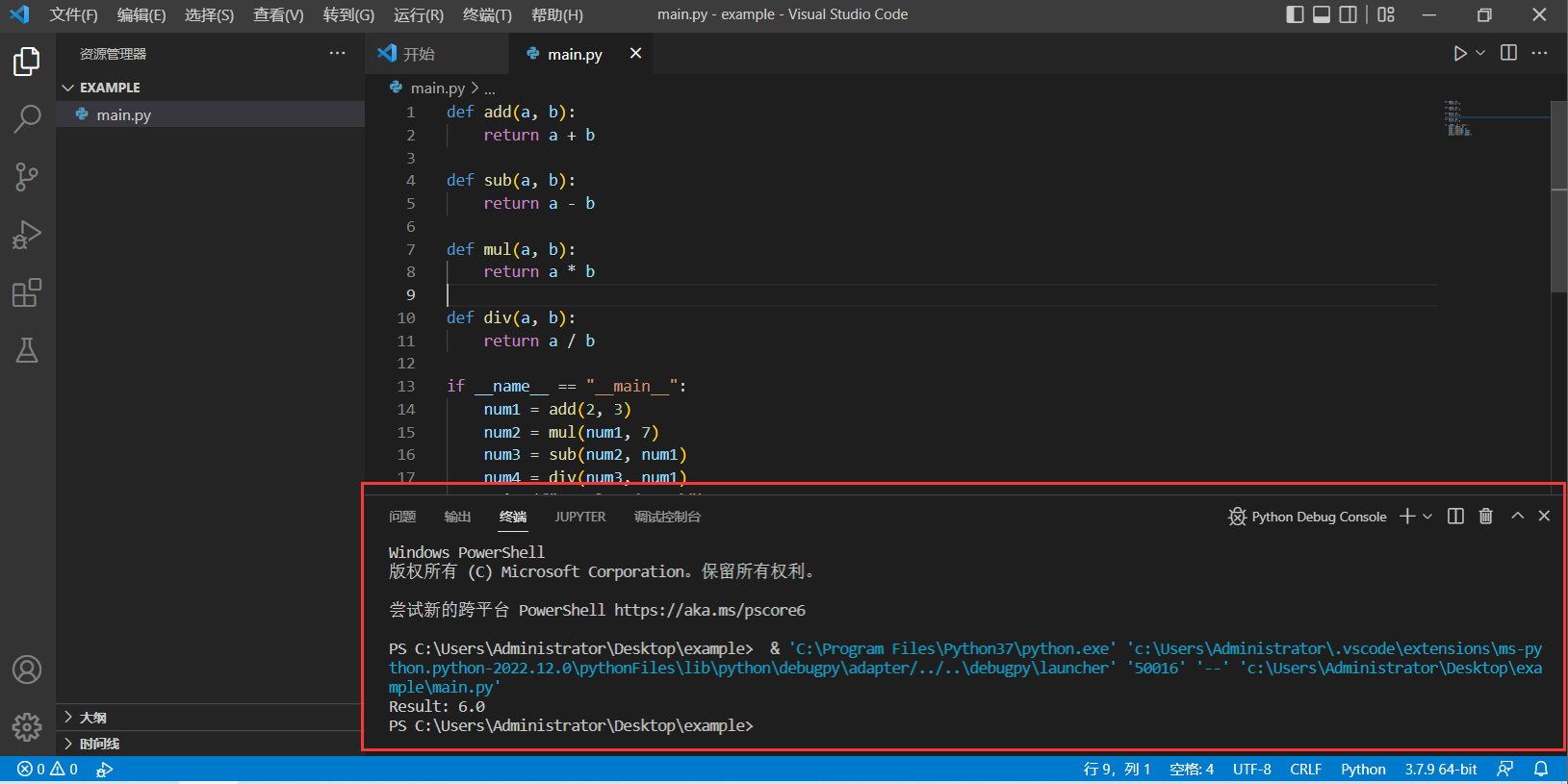Click the 3.7.9 64-bit interpreter selector

coord(1440,770)
